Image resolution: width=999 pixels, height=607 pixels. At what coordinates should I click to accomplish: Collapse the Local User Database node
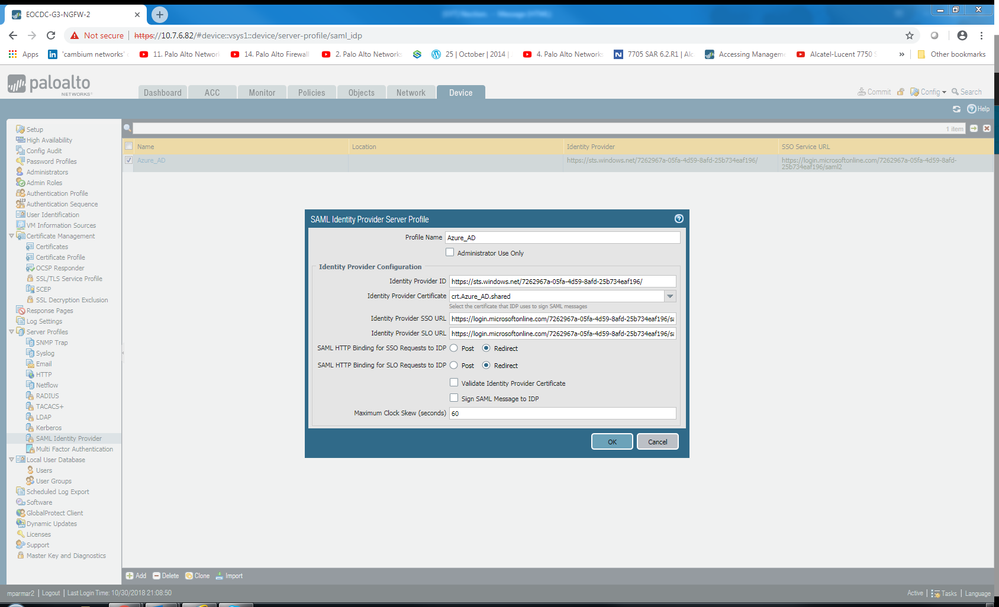[11, 459]
